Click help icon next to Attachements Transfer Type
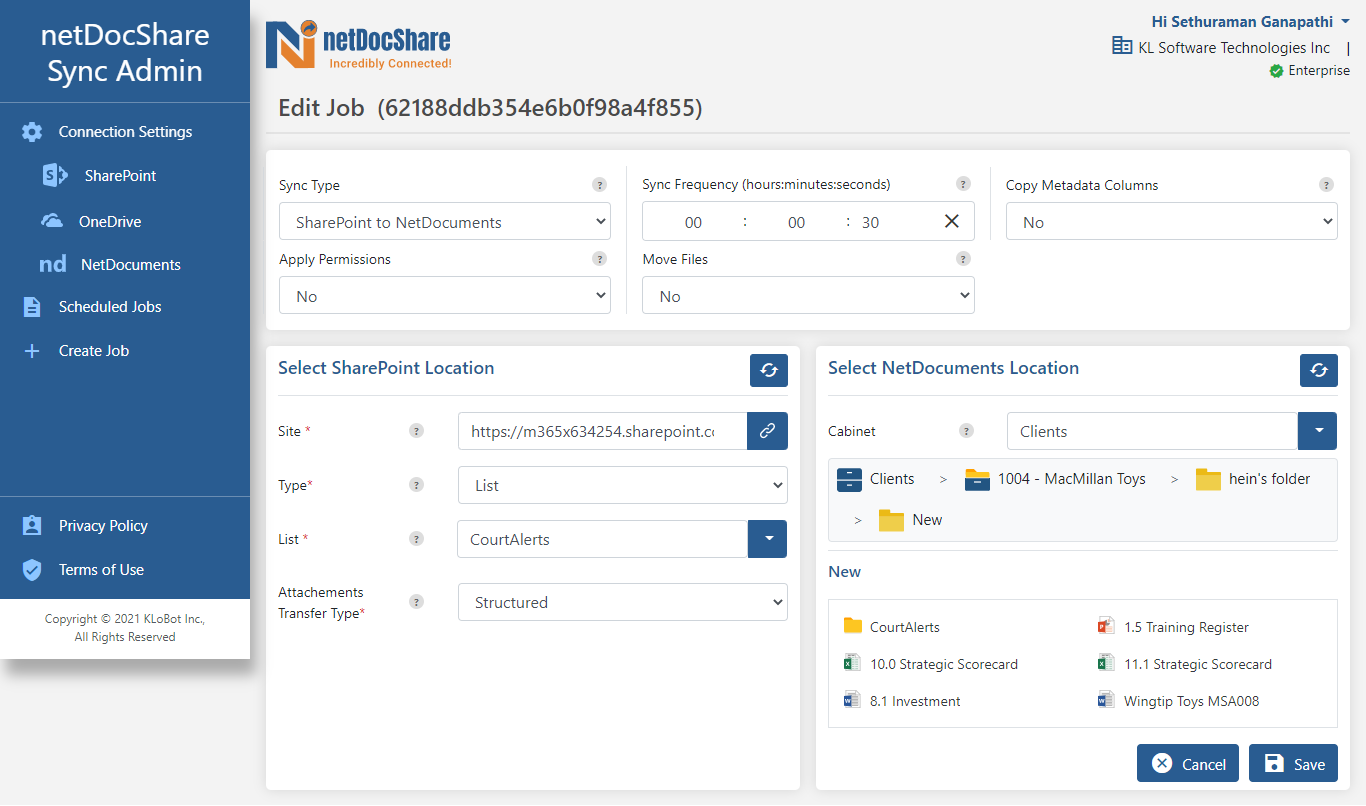The width and height of the screenshot is (1366, 806). 416,602
